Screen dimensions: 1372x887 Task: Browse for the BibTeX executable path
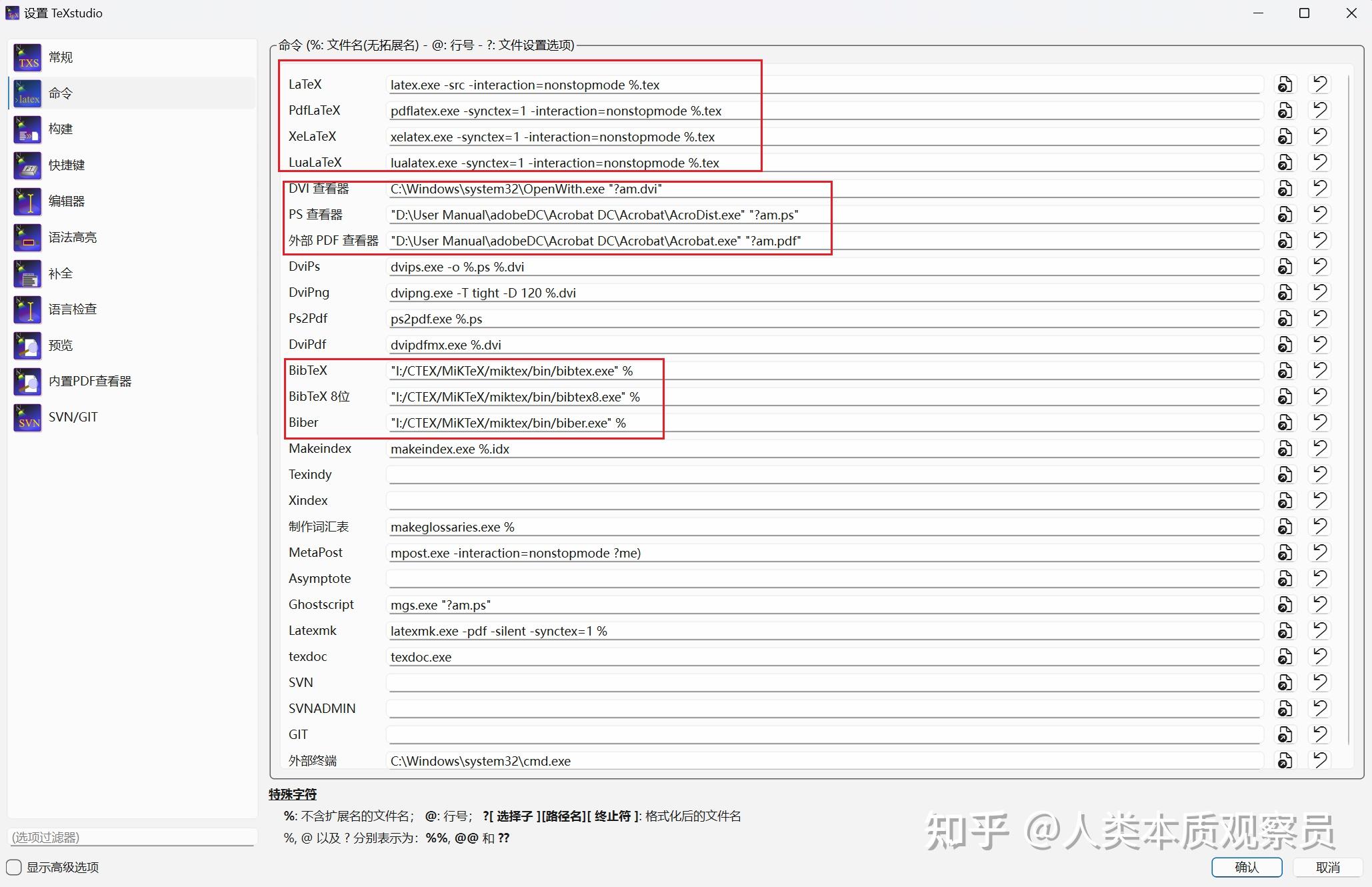(x=1285, y=370)
